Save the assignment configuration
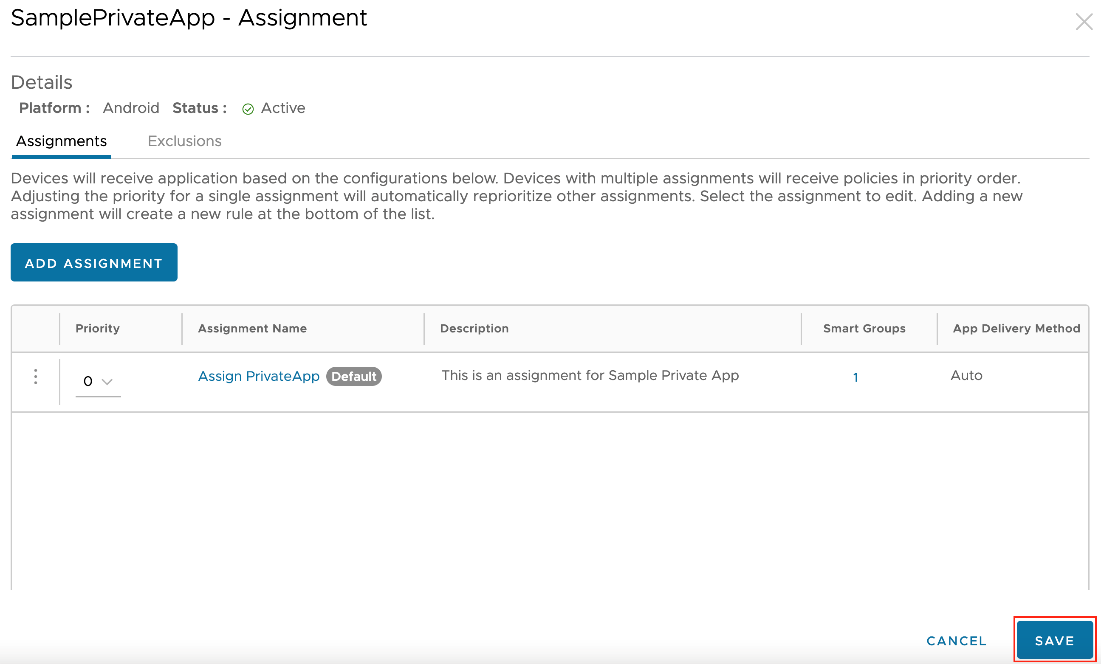 pos(1054,640)
